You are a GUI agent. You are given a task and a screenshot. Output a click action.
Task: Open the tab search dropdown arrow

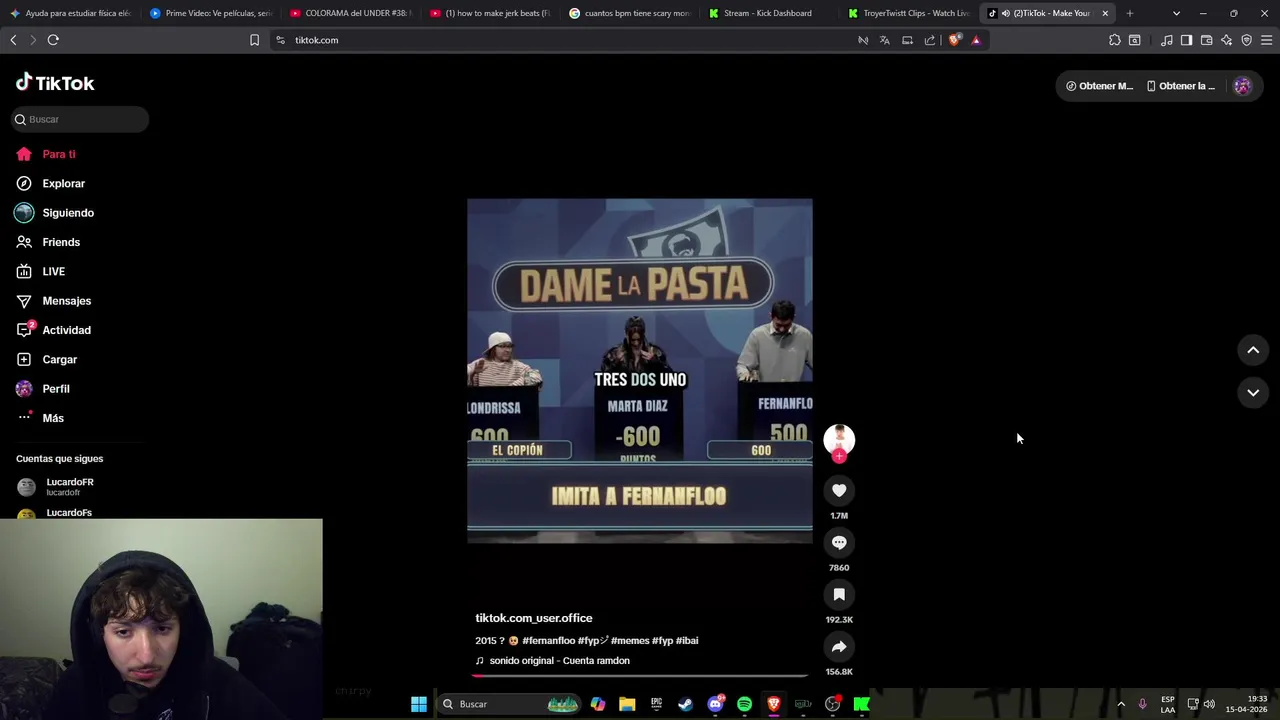(1176, 13)
